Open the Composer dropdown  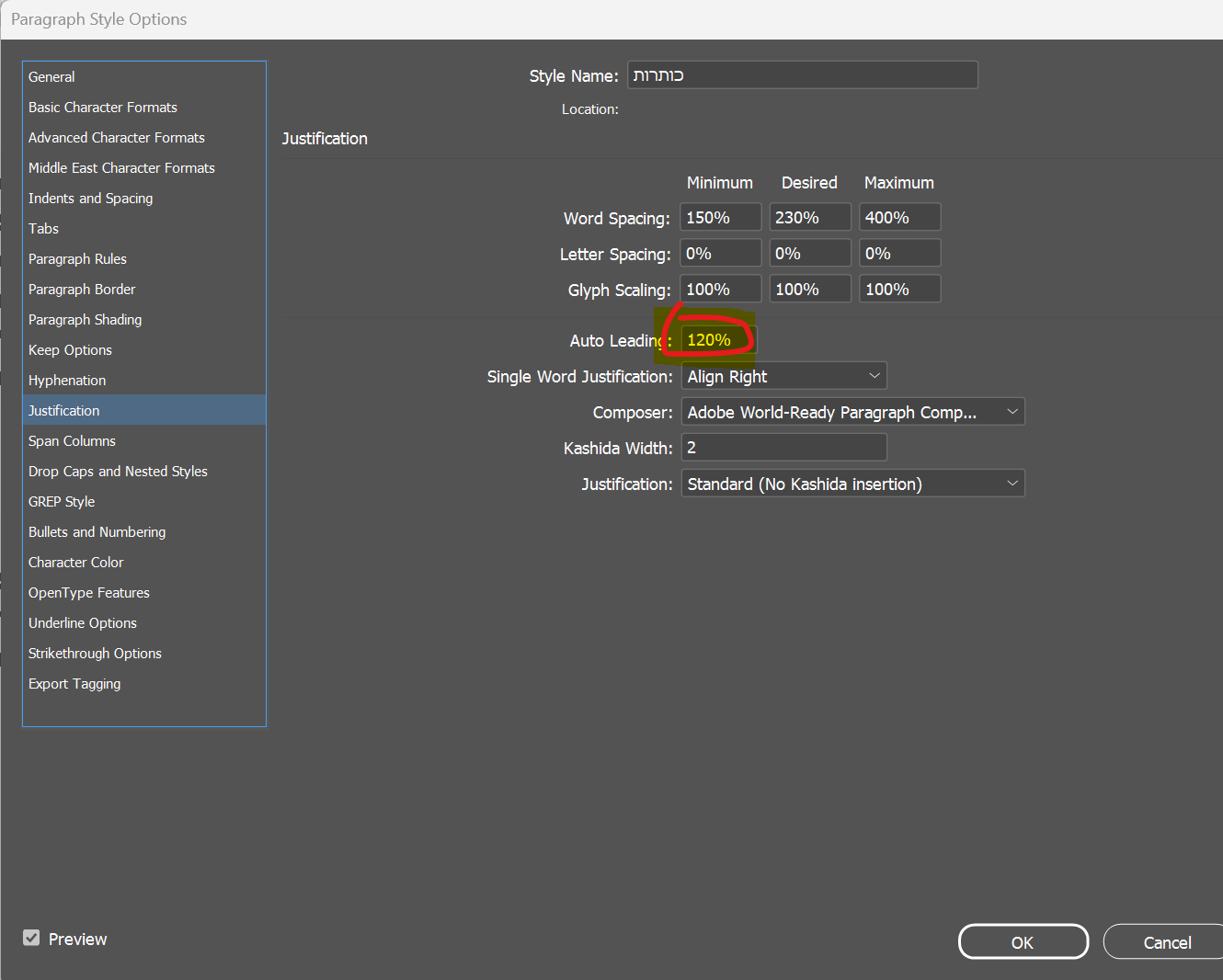pos(852,412)
